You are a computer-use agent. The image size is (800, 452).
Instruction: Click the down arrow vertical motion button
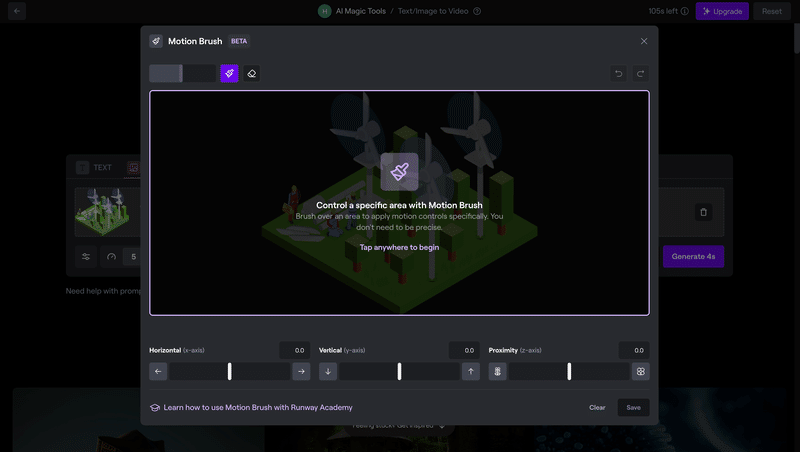pos(328,371)
